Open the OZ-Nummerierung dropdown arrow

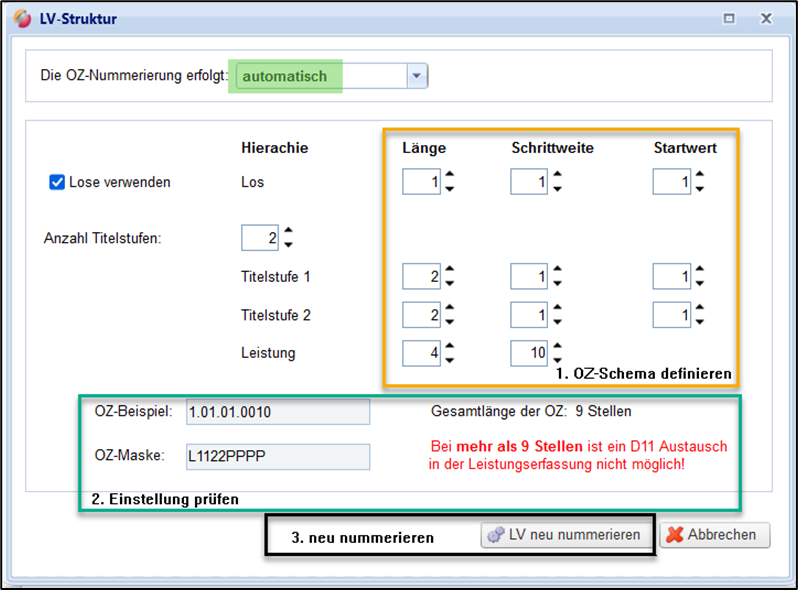click(x=417, y=76)
